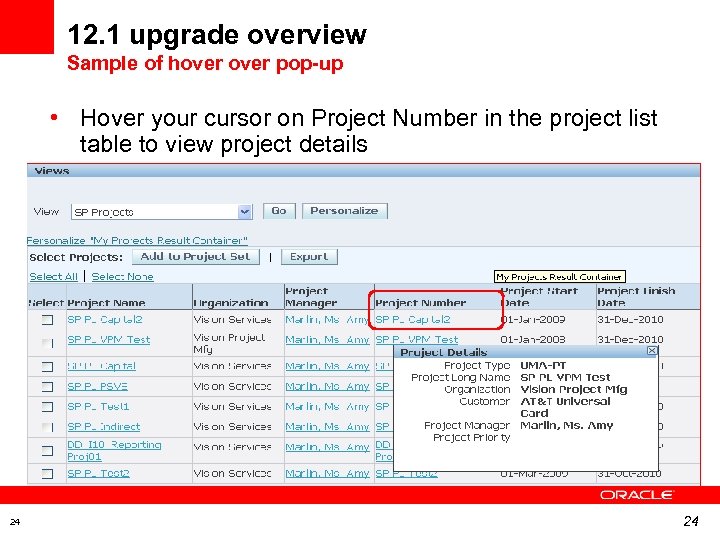This screenshot has height=540, width=720.
Task: Open SP PL VPM Test in Project Name column
Action: pyautogui.click(x=109, y=340)
